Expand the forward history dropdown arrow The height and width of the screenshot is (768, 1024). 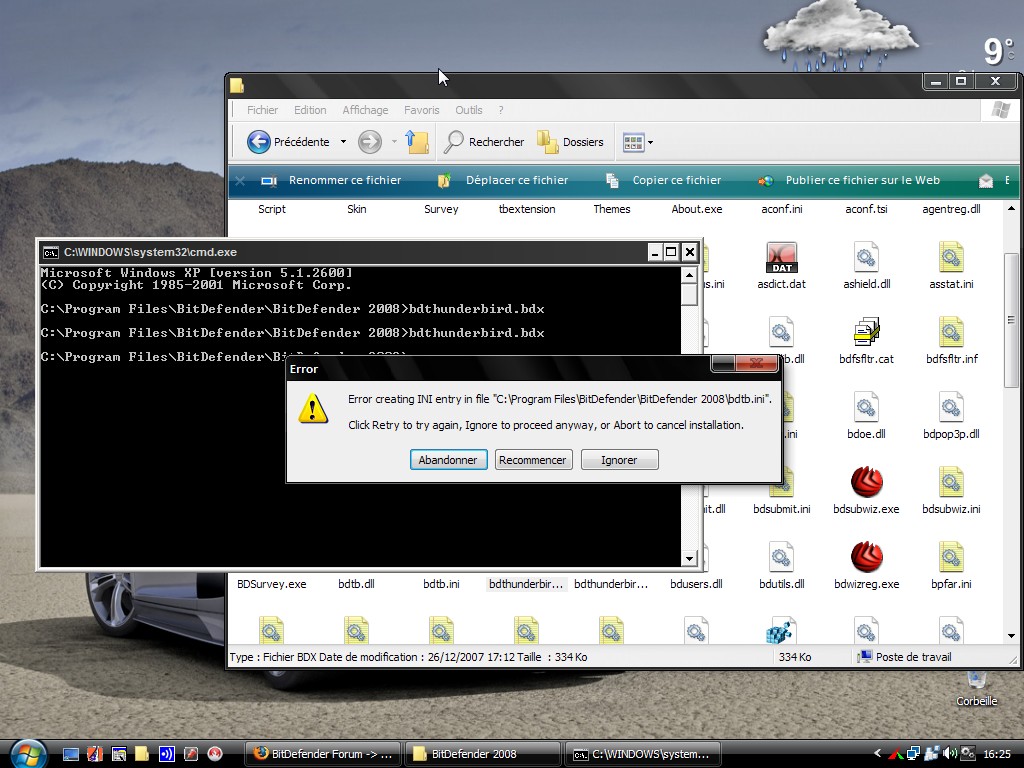(394, 142)
